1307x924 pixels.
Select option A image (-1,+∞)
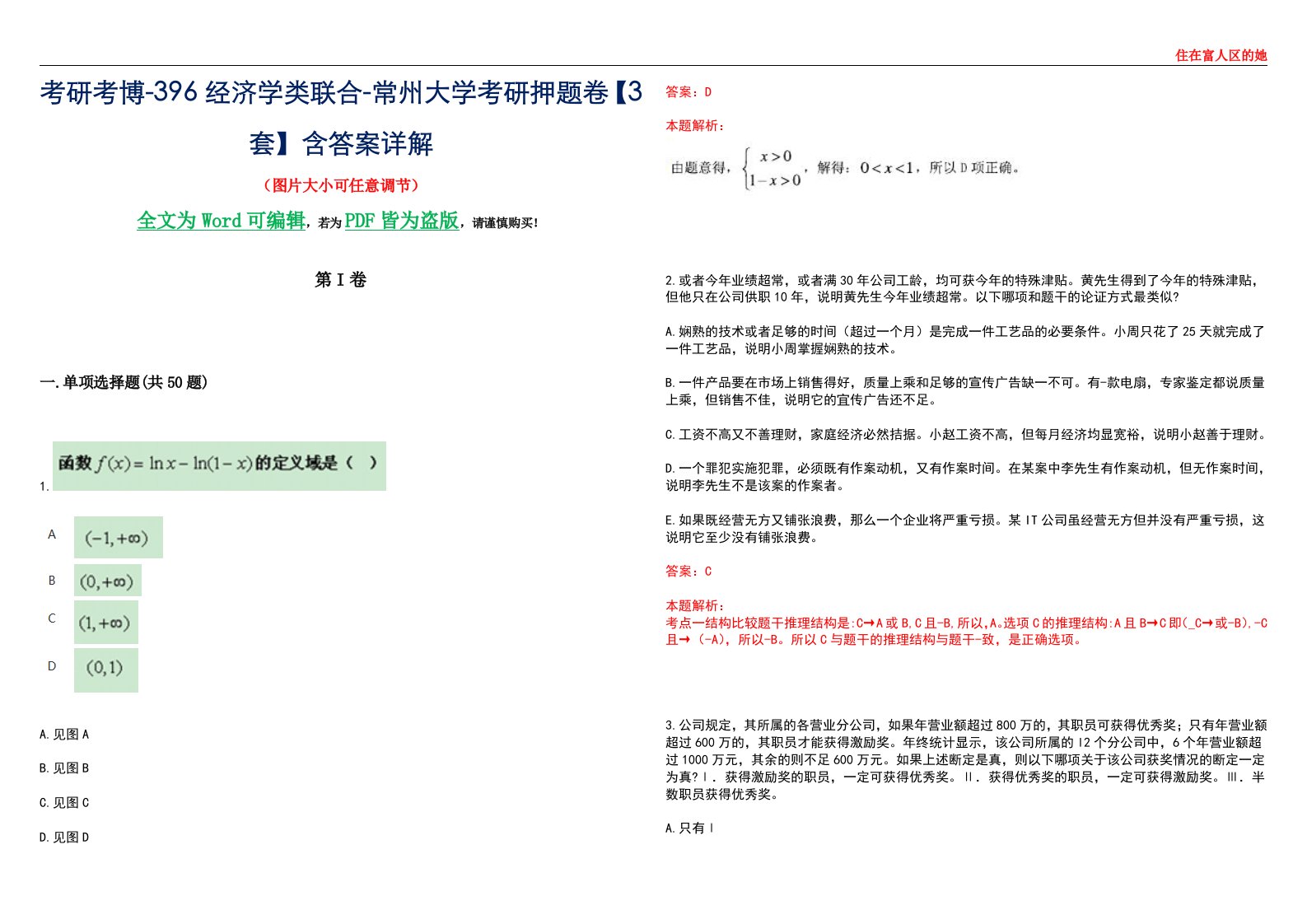tap(119, 538)
